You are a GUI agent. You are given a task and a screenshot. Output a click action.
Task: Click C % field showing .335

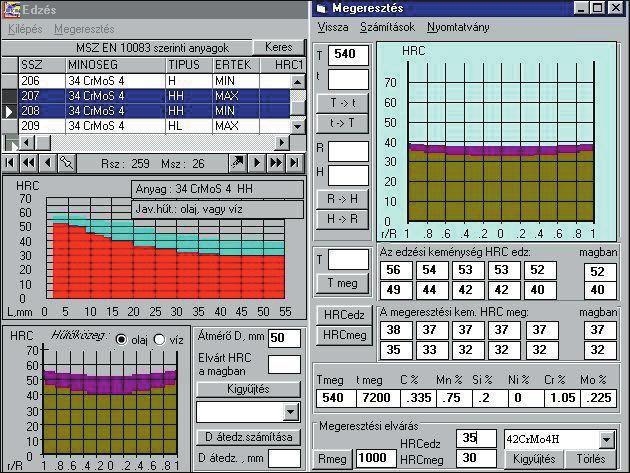[418, 398]
